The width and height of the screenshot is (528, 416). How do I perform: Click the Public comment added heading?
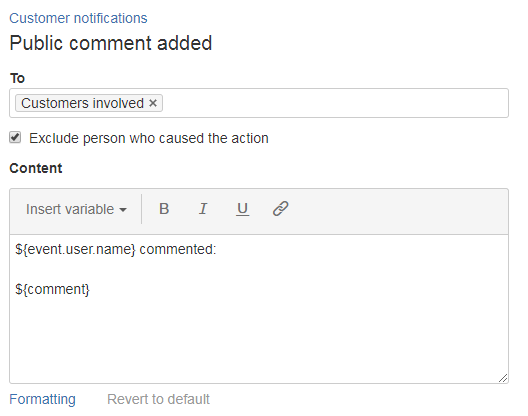pos(111,43)
